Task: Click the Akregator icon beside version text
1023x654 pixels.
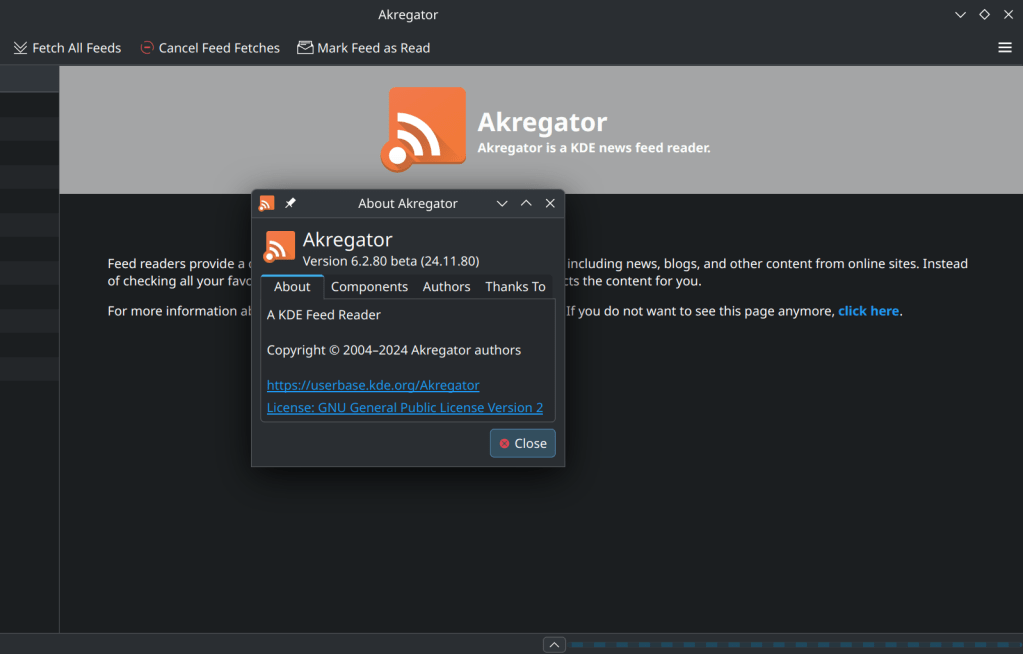Action: tap(280, 246)
